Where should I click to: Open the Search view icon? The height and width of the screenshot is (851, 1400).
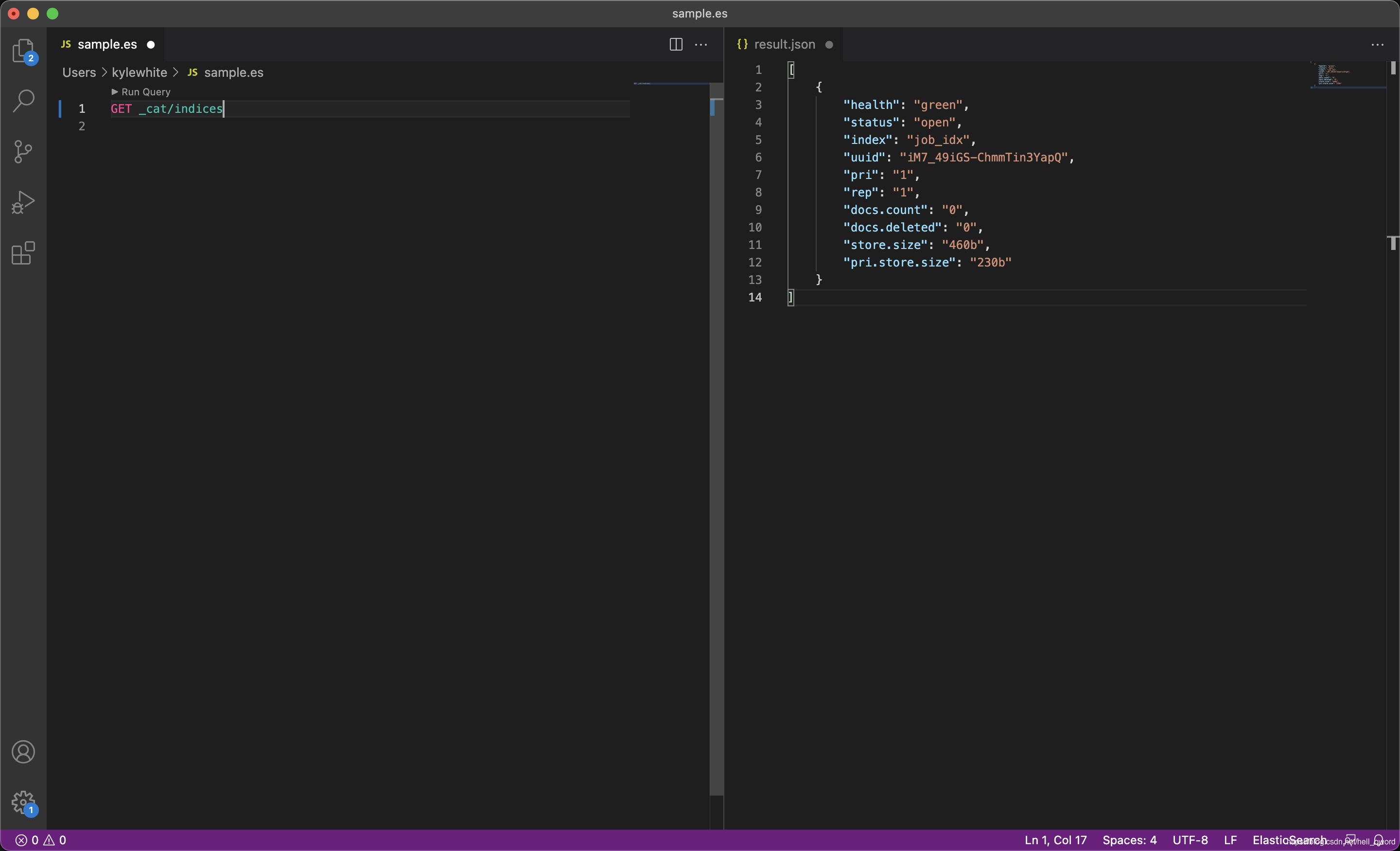click(23, 101)
